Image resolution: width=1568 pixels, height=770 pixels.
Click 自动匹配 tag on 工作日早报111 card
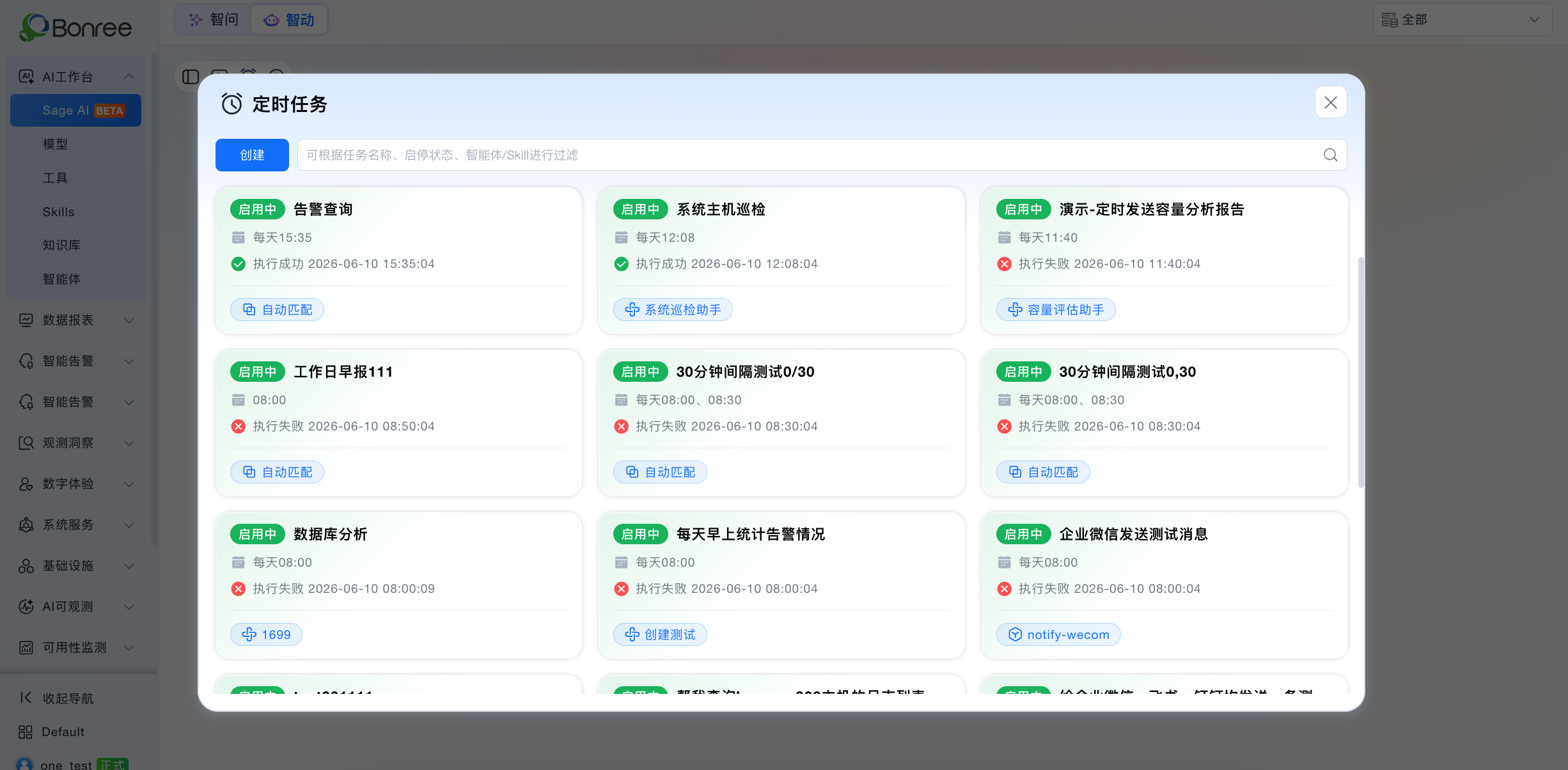[x=278, y=472]
